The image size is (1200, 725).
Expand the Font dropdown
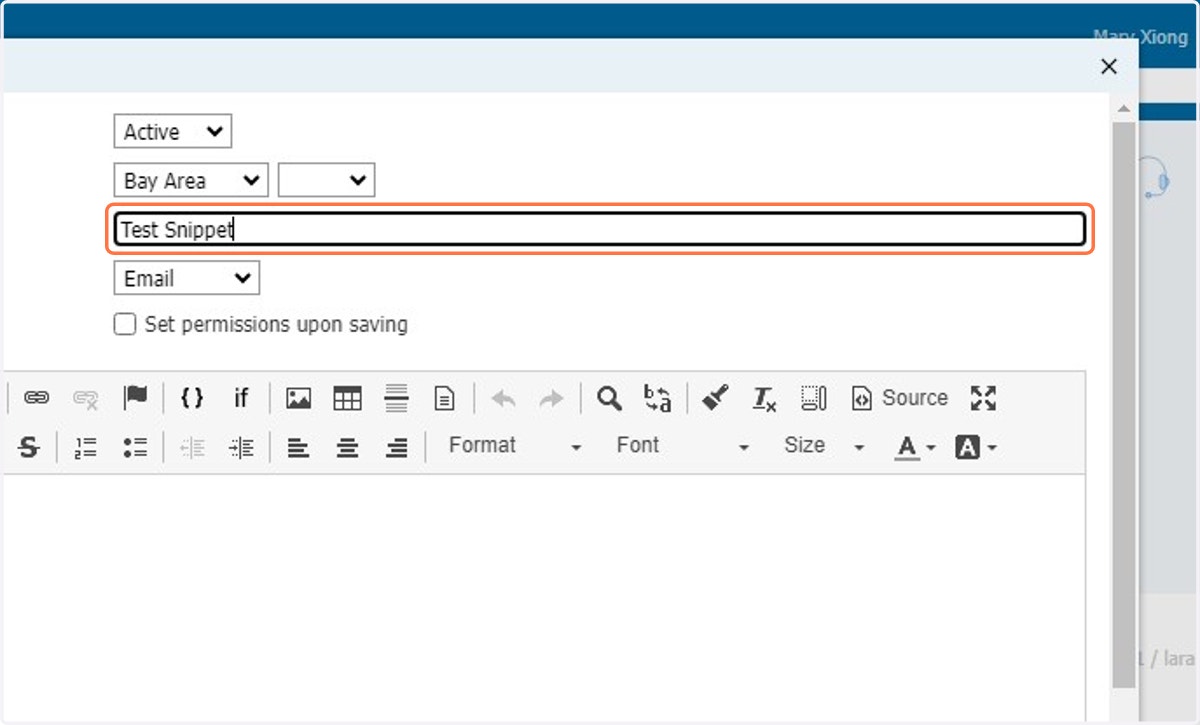pos(682,446)
